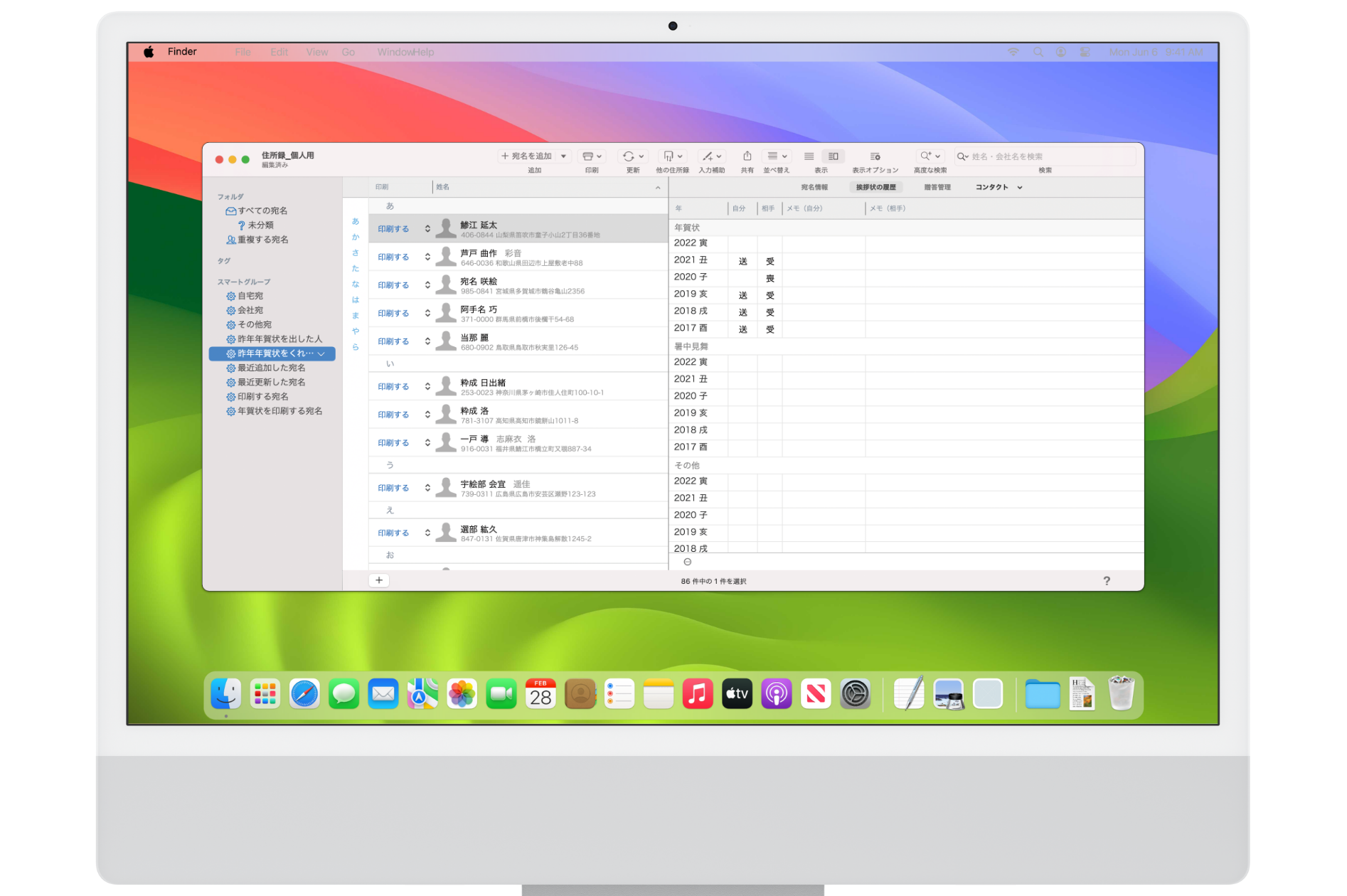Click the question mark help button

[1107, 581]
